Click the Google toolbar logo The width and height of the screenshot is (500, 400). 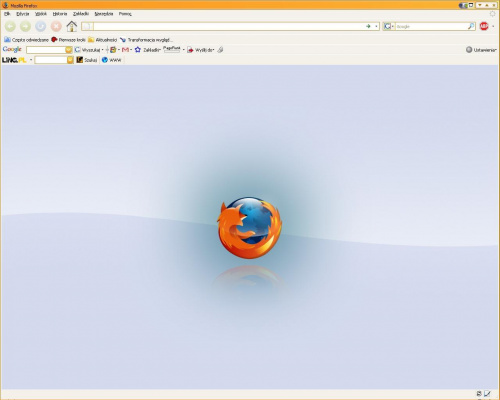coord(12,49)
